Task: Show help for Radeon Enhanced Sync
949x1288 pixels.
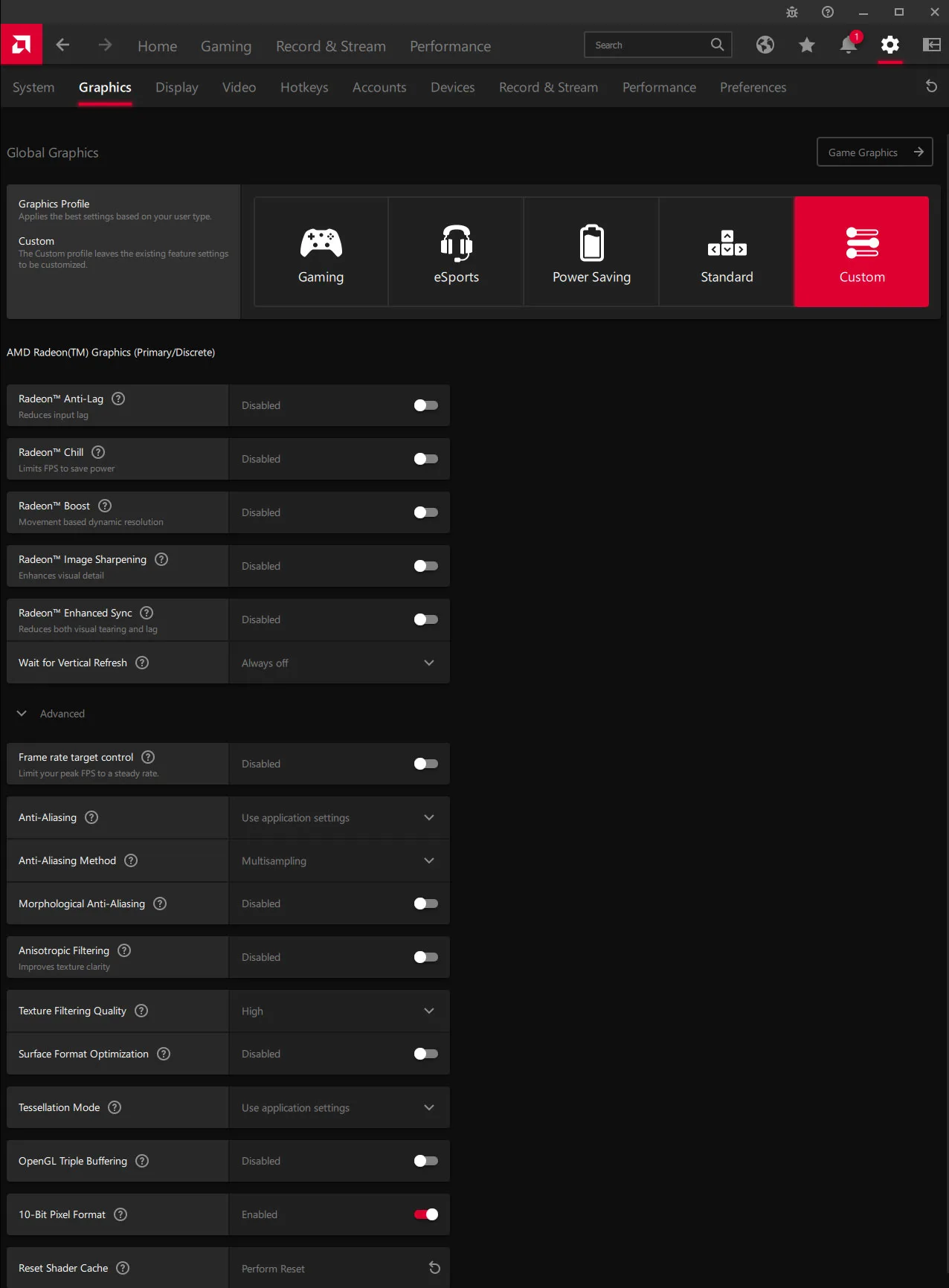Action: [x=147, y=613]
